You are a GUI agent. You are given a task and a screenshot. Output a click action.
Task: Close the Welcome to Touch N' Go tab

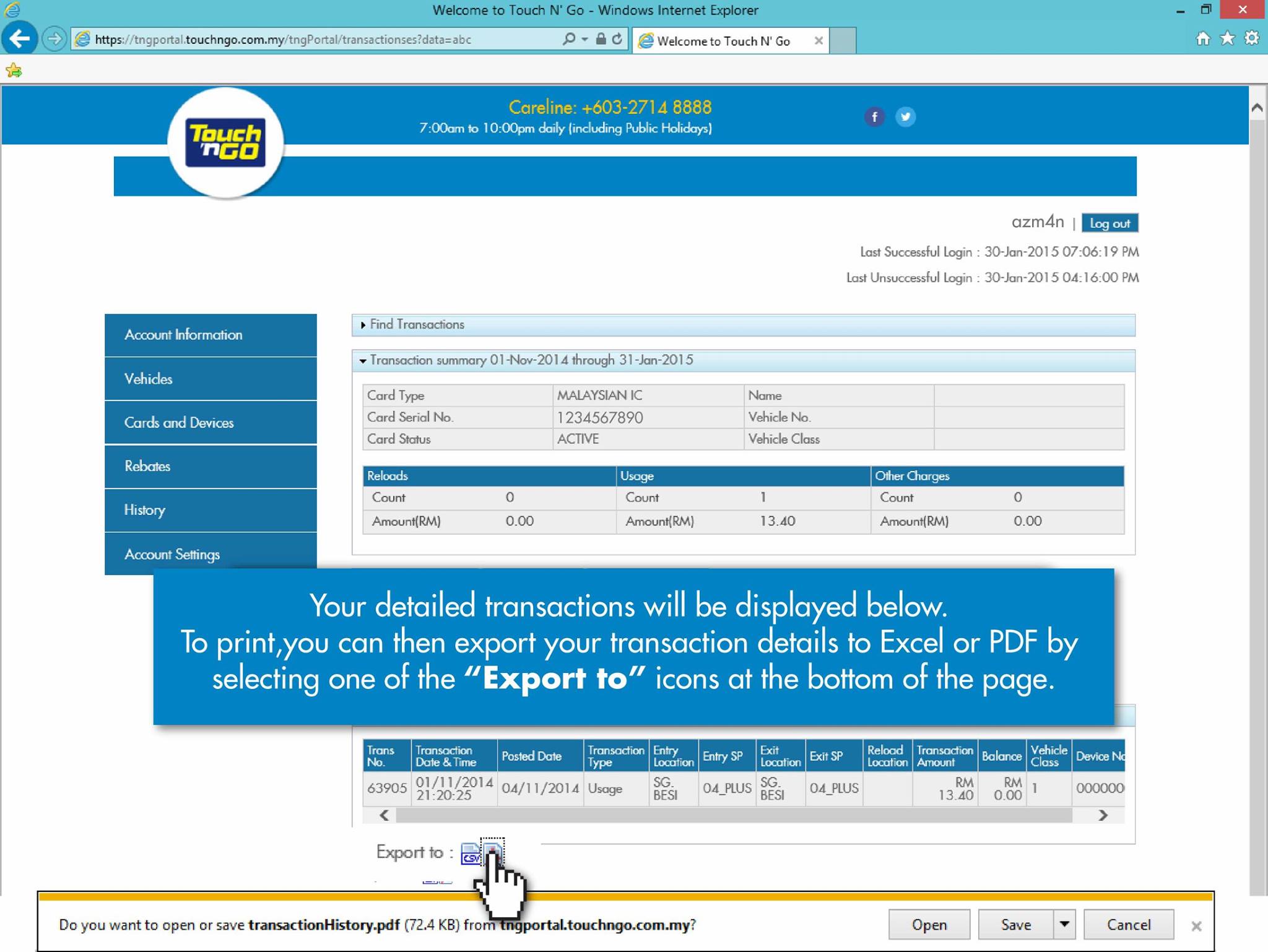[x=819, y=41]
